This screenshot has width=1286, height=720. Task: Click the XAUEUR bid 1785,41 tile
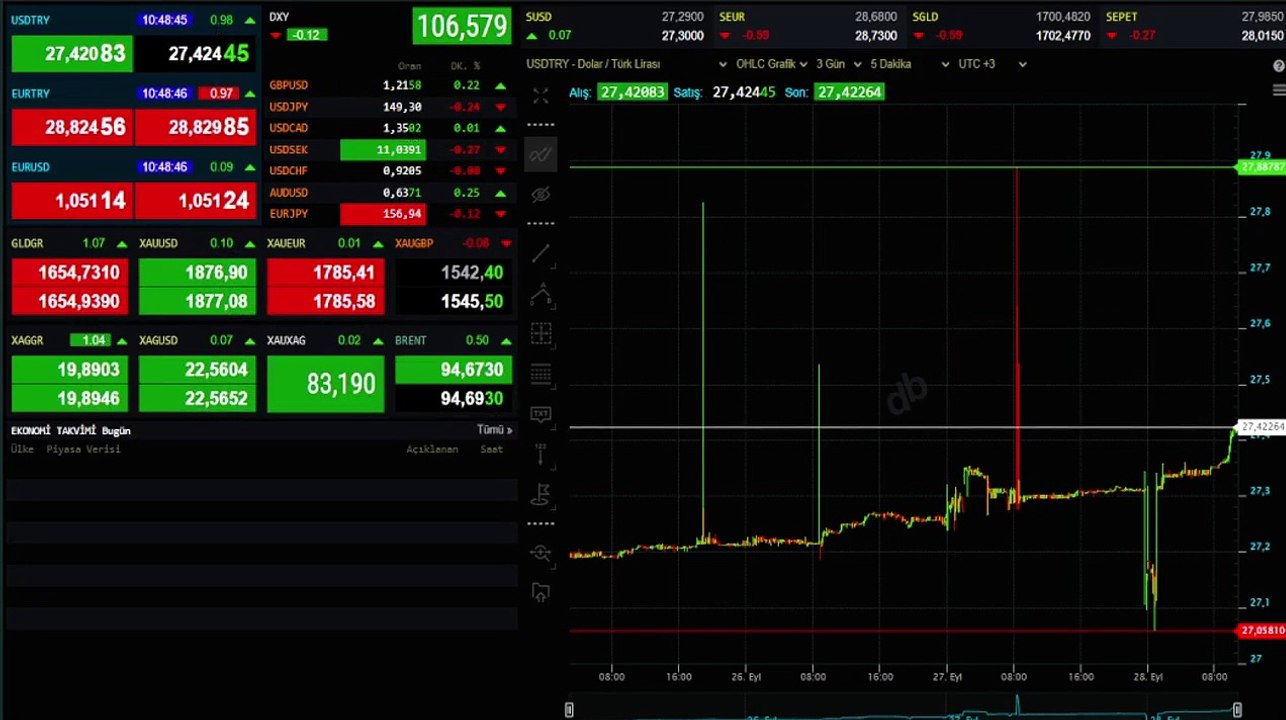[x=326, y=273]
